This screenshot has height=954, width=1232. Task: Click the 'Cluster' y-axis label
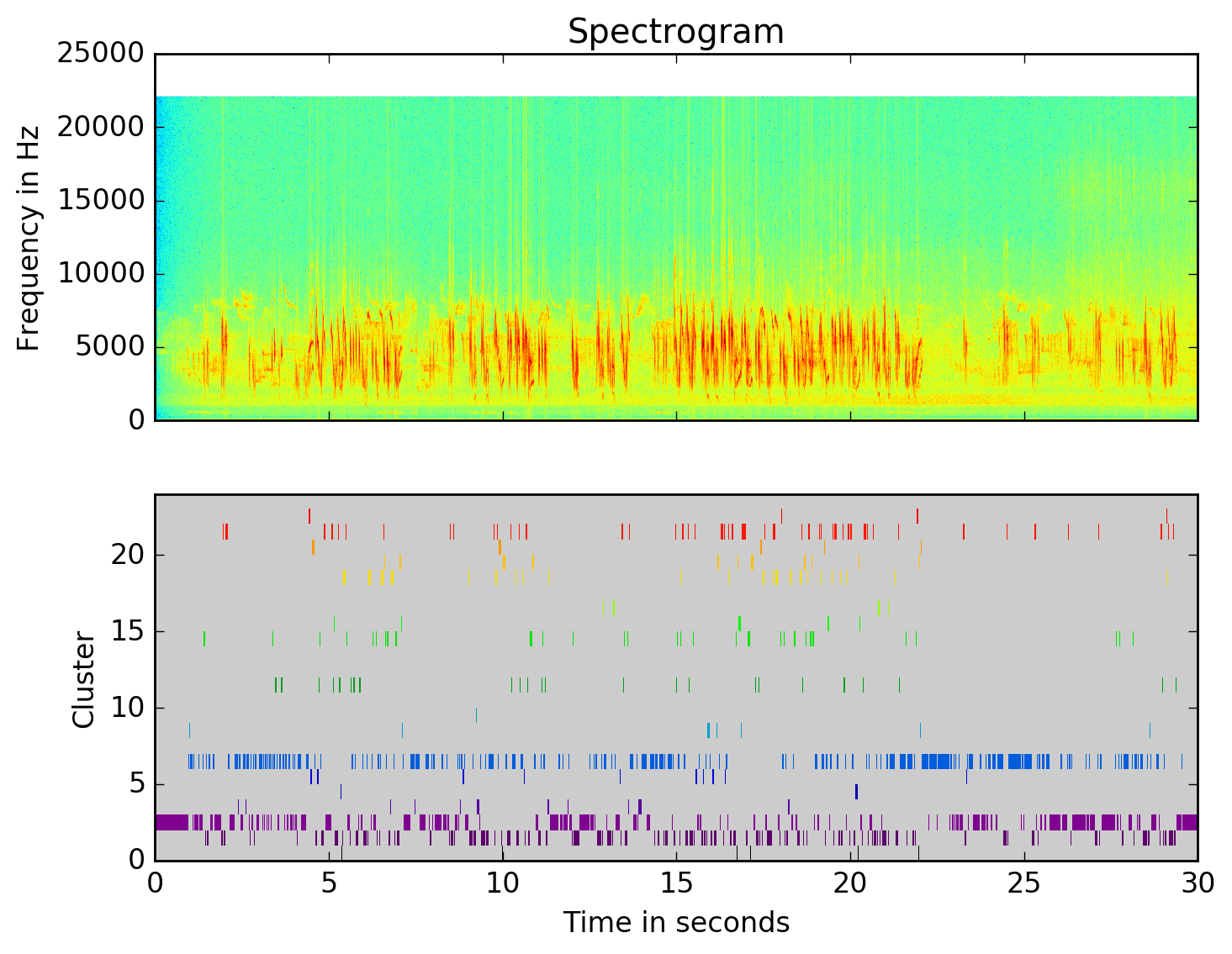tap(84, 679)
